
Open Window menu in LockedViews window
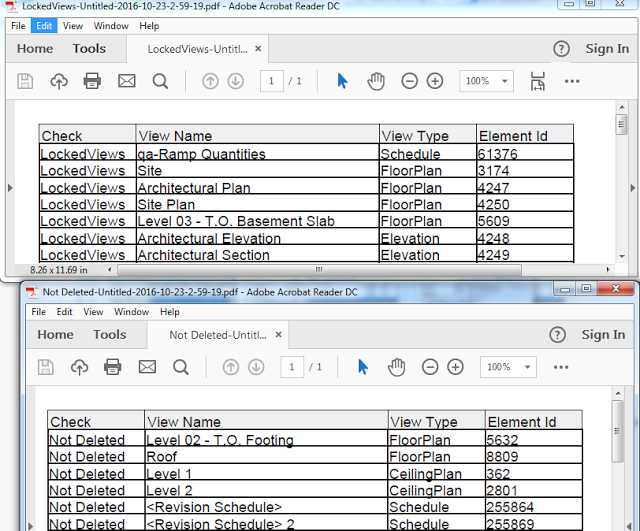click(x=111, y=26)
